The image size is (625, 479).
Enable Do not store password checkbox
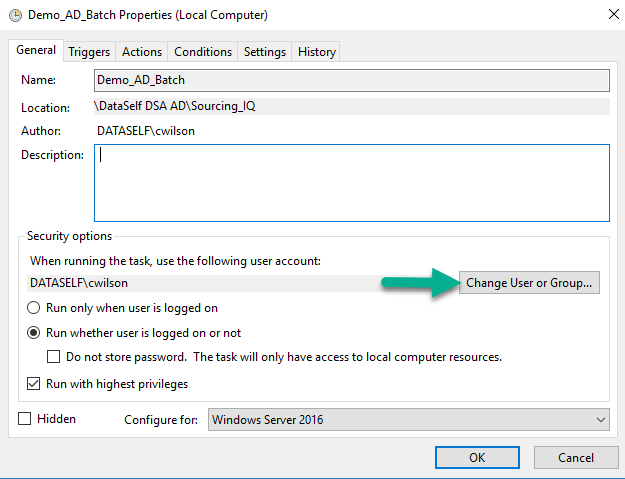coord(54,357)
